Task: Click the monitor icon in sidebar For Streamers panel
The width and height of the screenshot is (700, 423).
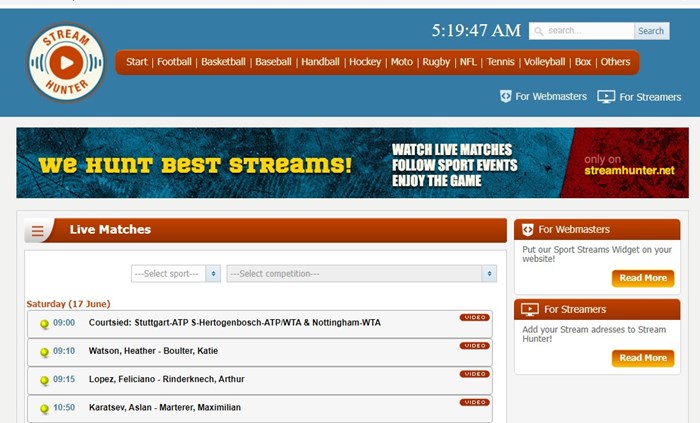Action: [x=530, y=310]
